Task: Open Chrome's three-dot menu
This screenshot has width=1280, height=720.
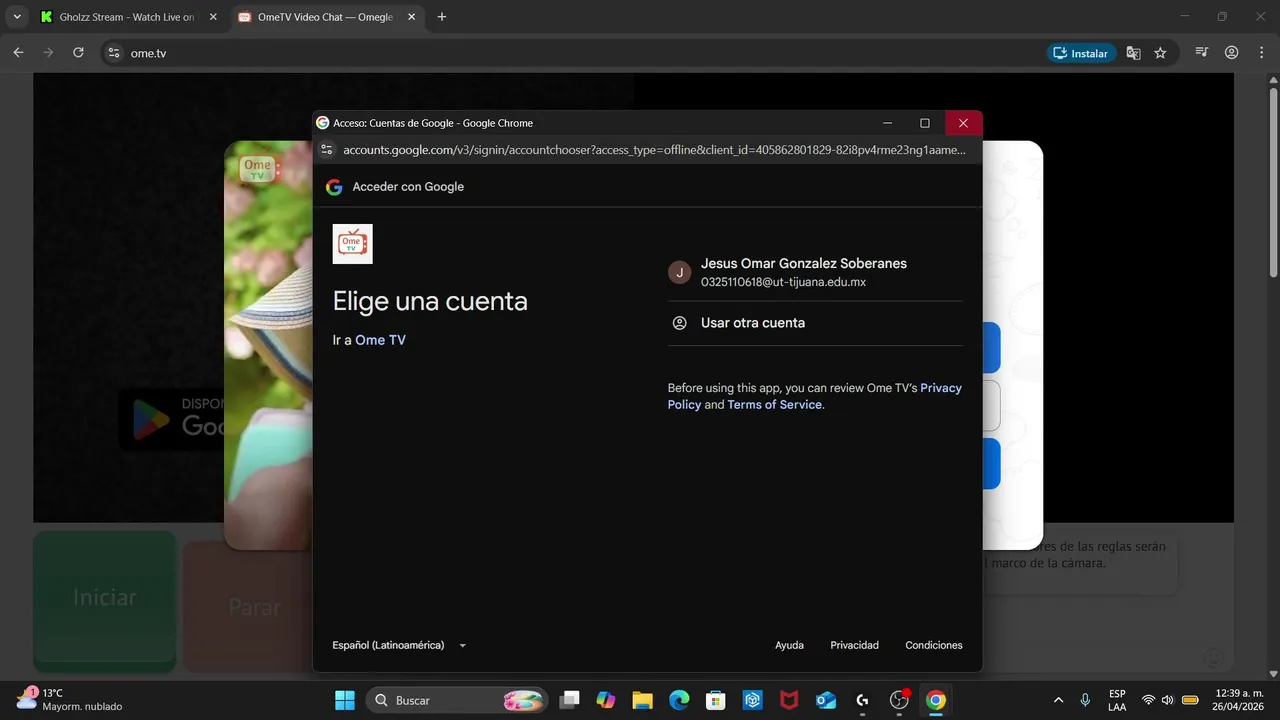Action: click(x=1261, y=53)
